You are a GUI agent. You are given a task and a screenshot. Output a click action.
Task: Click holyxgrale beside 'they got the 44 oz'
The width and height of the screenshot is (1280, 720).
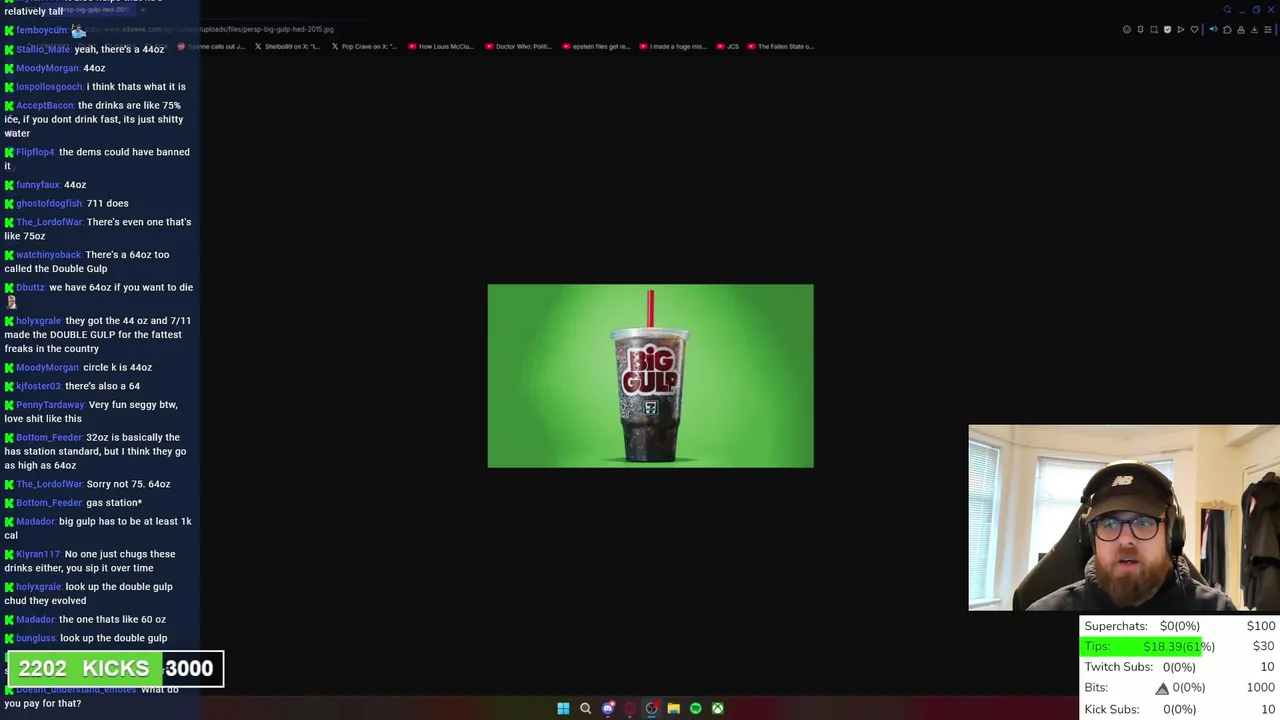coord(39,321)
